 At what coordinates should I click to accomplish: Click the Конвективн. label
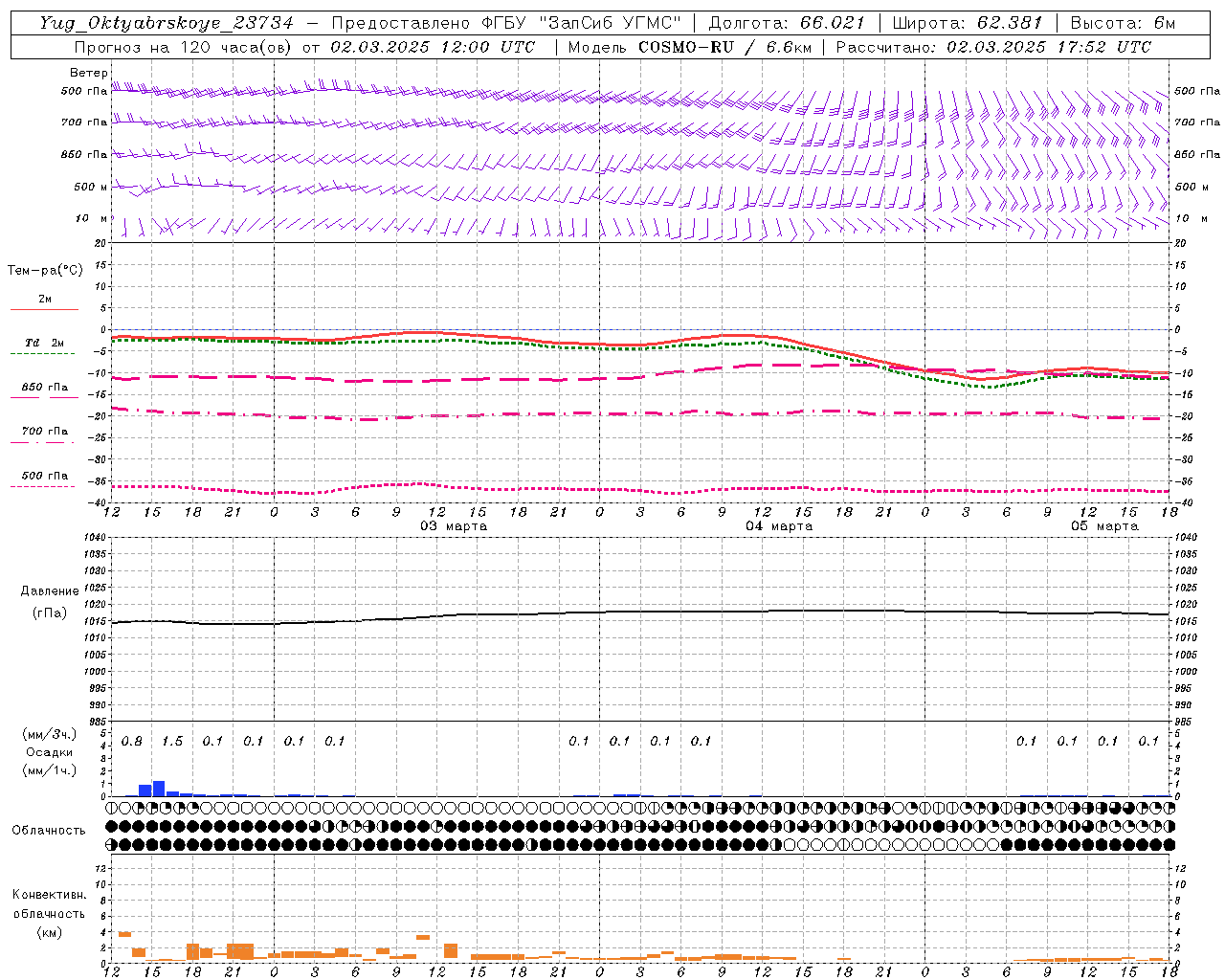[50, 895]
